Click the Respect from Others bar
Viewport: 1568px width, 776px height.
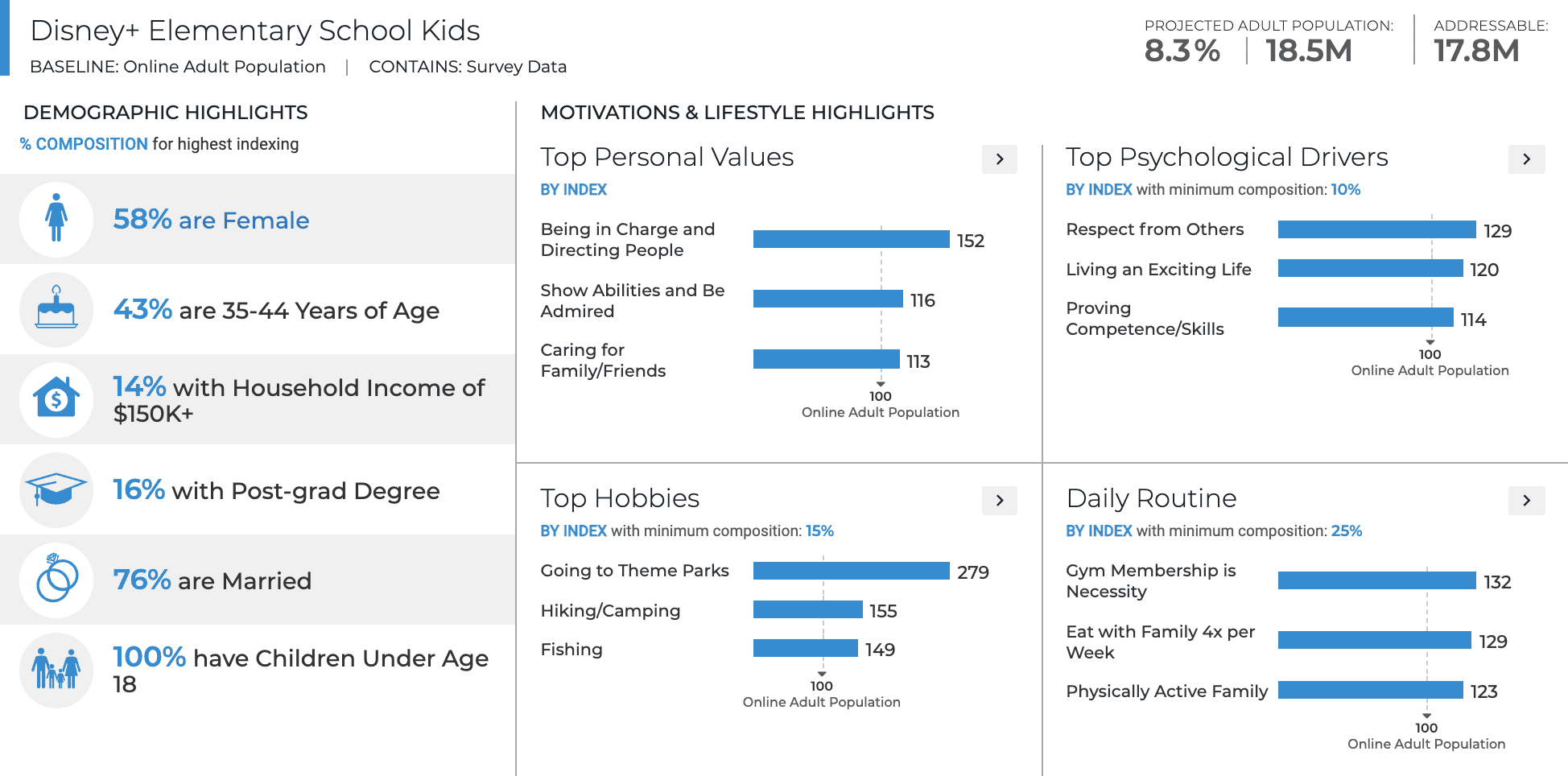click(x=1376, y=229)
